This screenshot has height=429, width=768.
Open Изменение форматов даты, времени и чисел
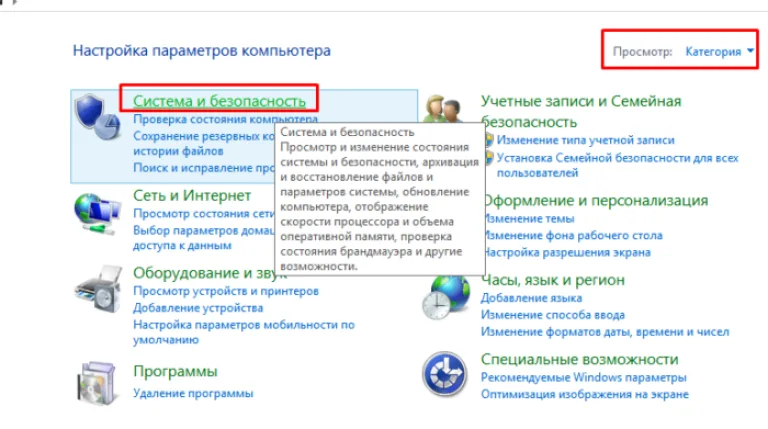click(605, 332)
